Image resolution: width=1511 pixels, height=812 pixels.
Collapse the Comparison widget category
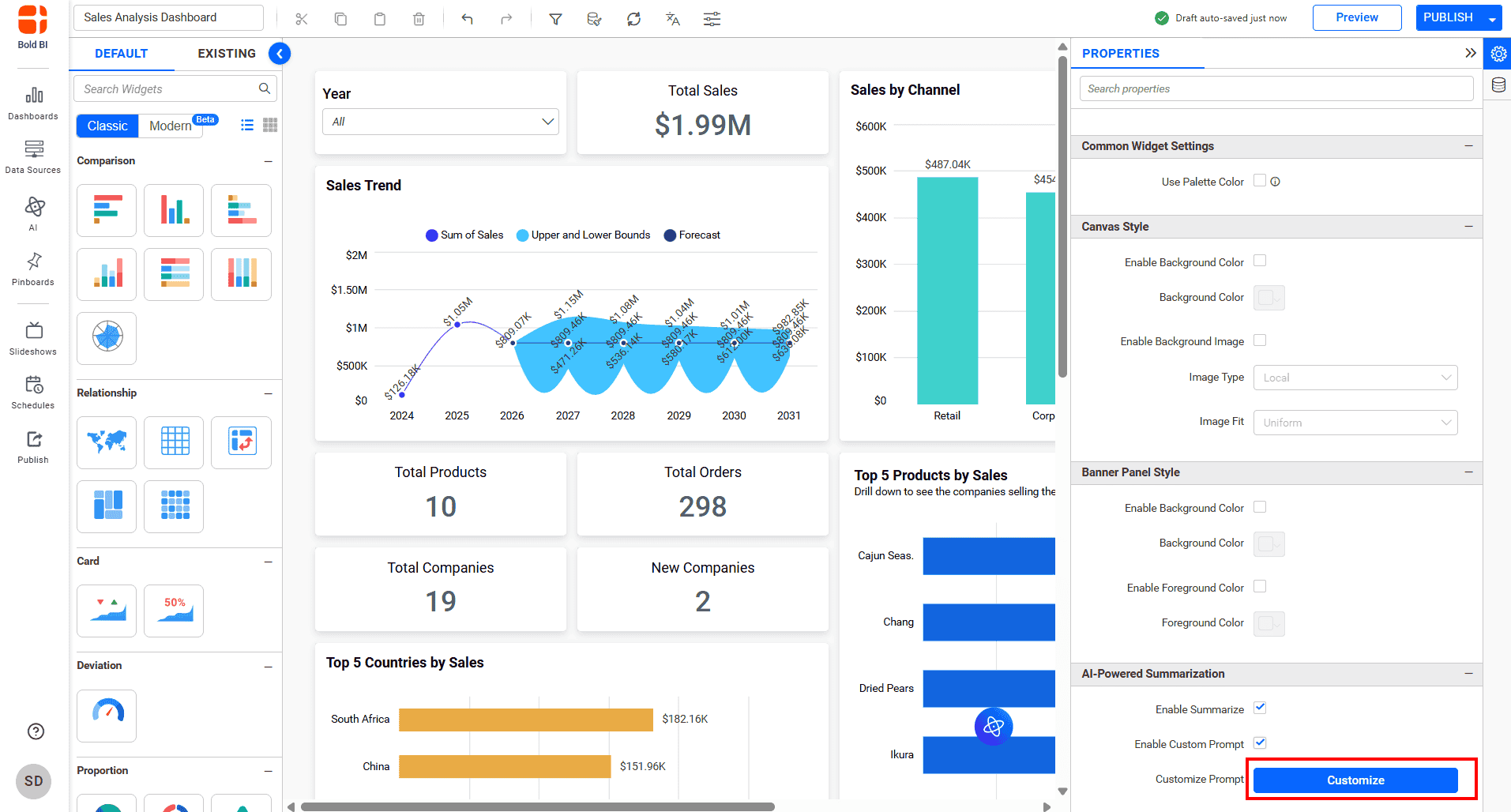[x=269, y=161]
